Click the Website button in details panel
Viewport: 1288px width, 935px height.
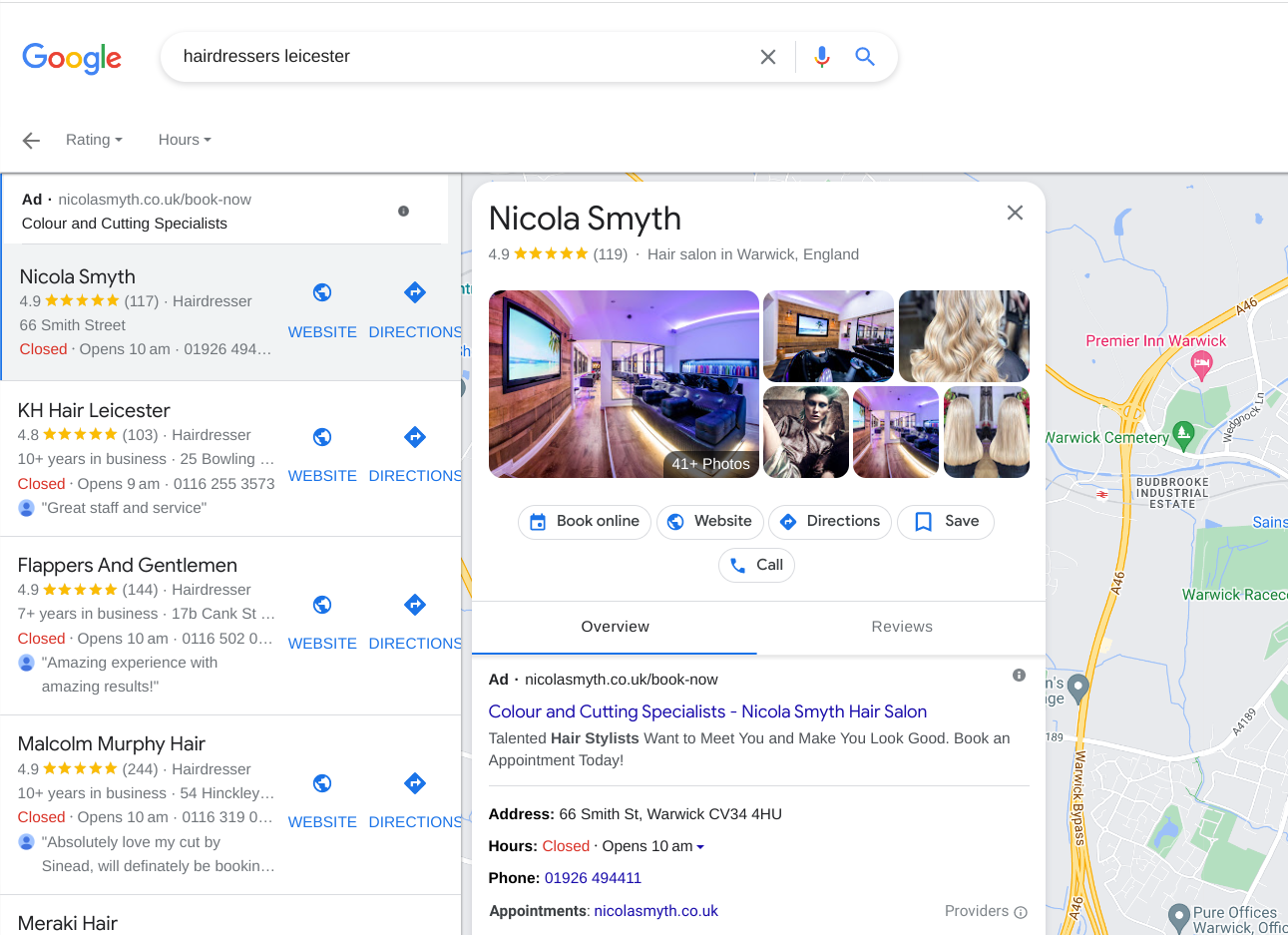(x=710, y=522)
